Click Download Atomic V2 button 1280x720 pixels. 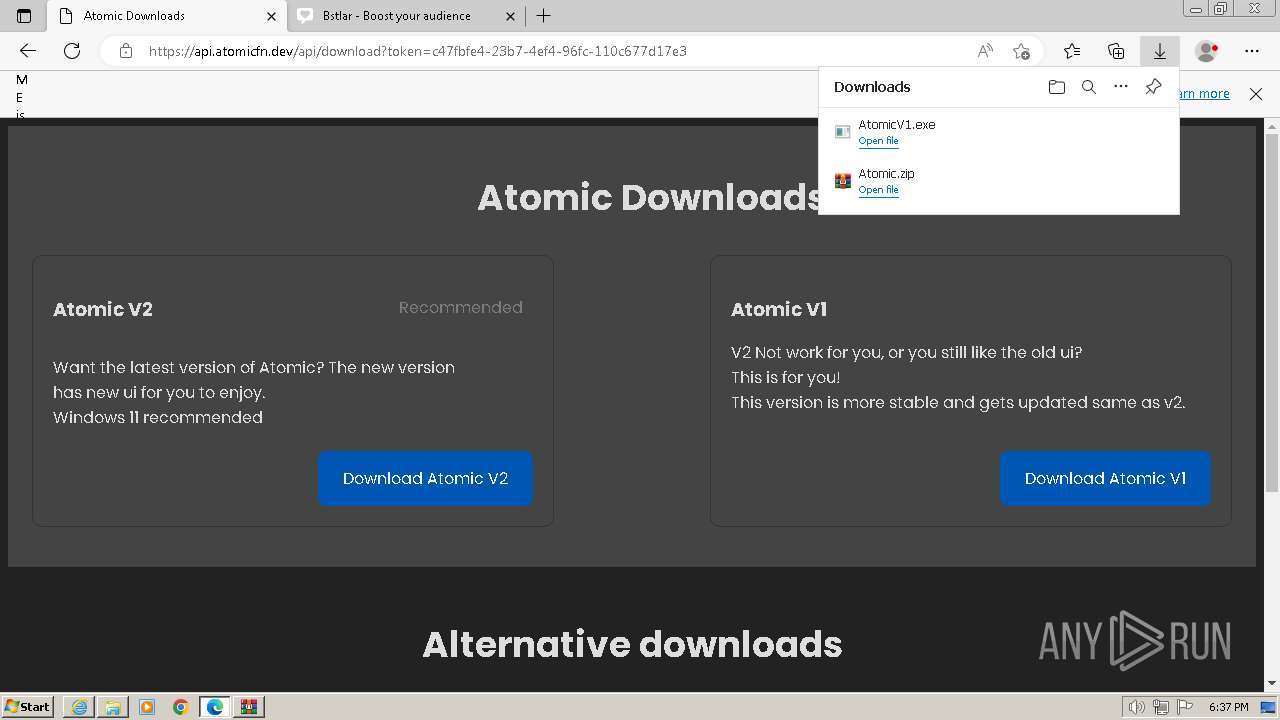pos(426,478)
